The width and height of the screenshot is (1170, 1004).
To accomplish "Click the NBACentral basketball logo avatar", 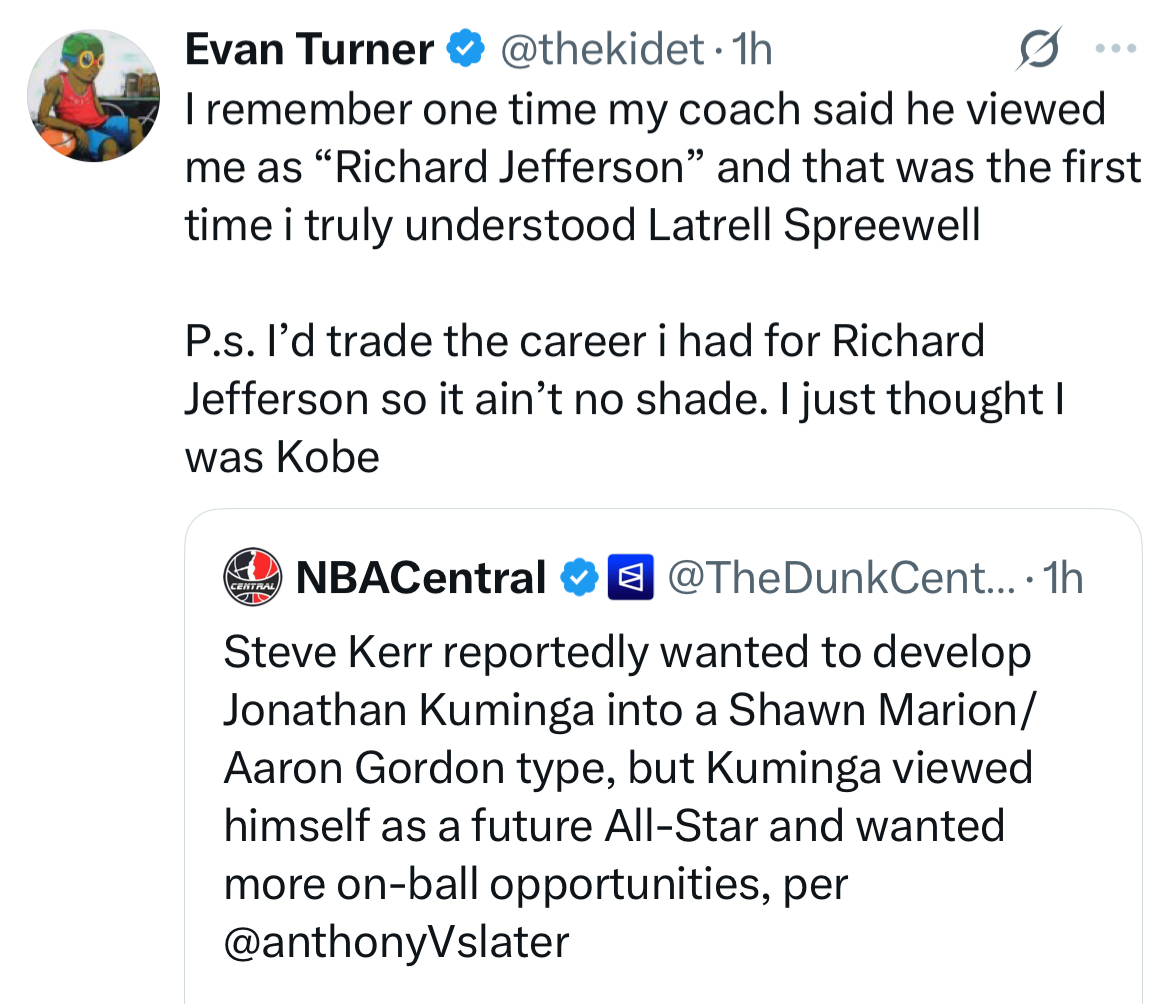I will [250, 577].
